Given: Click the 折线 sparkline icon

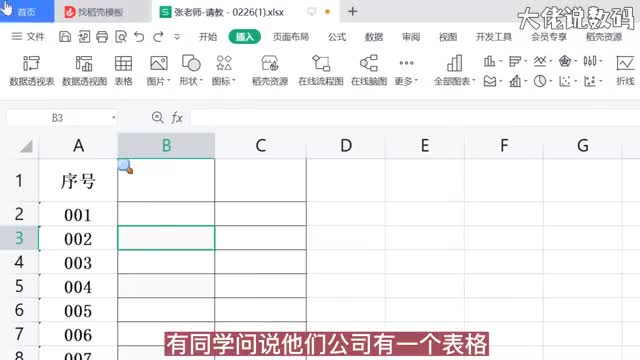Looking at the screenshot, I should [x=625, y=70].
